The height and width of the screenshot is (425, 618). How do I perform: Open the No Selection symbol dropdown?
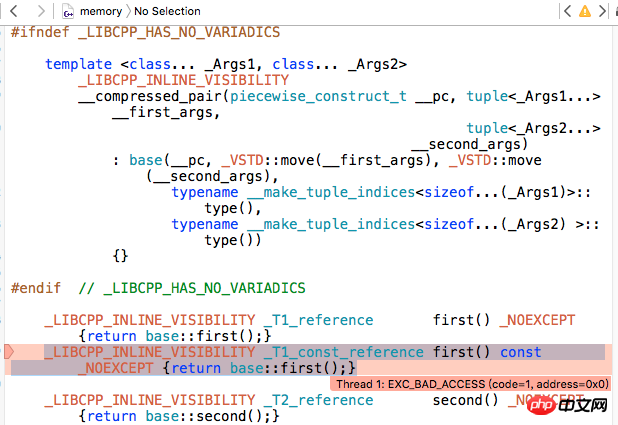pos(167,11)
